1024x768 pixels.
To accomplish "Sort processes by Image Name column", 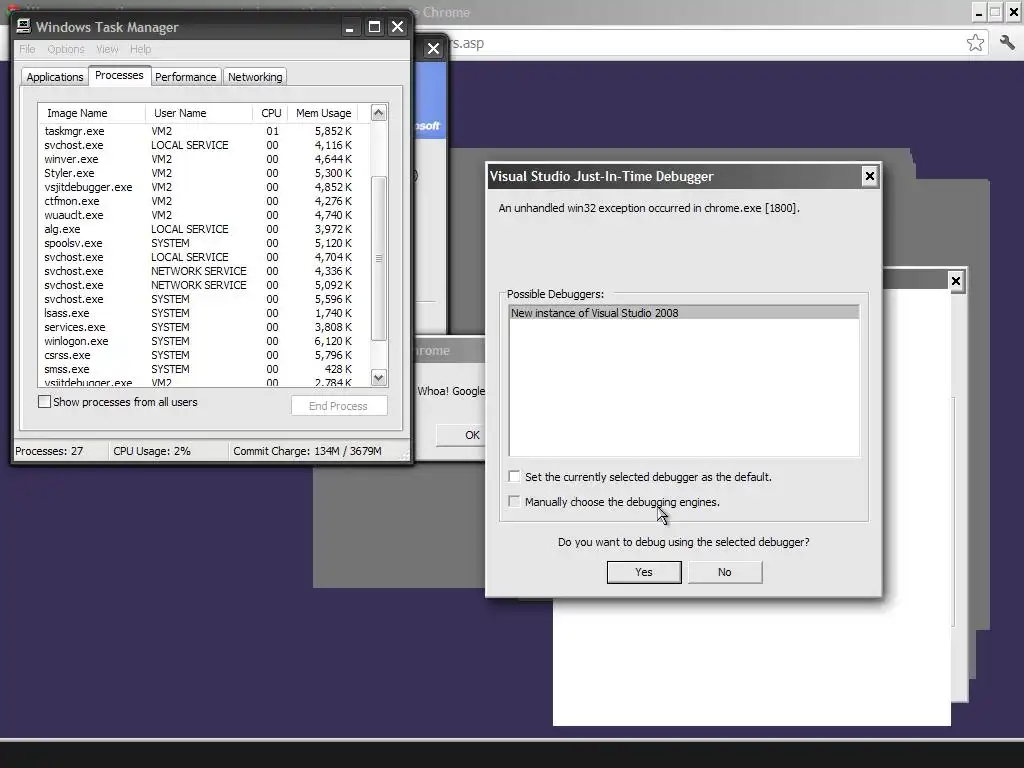I will (92, 113).
